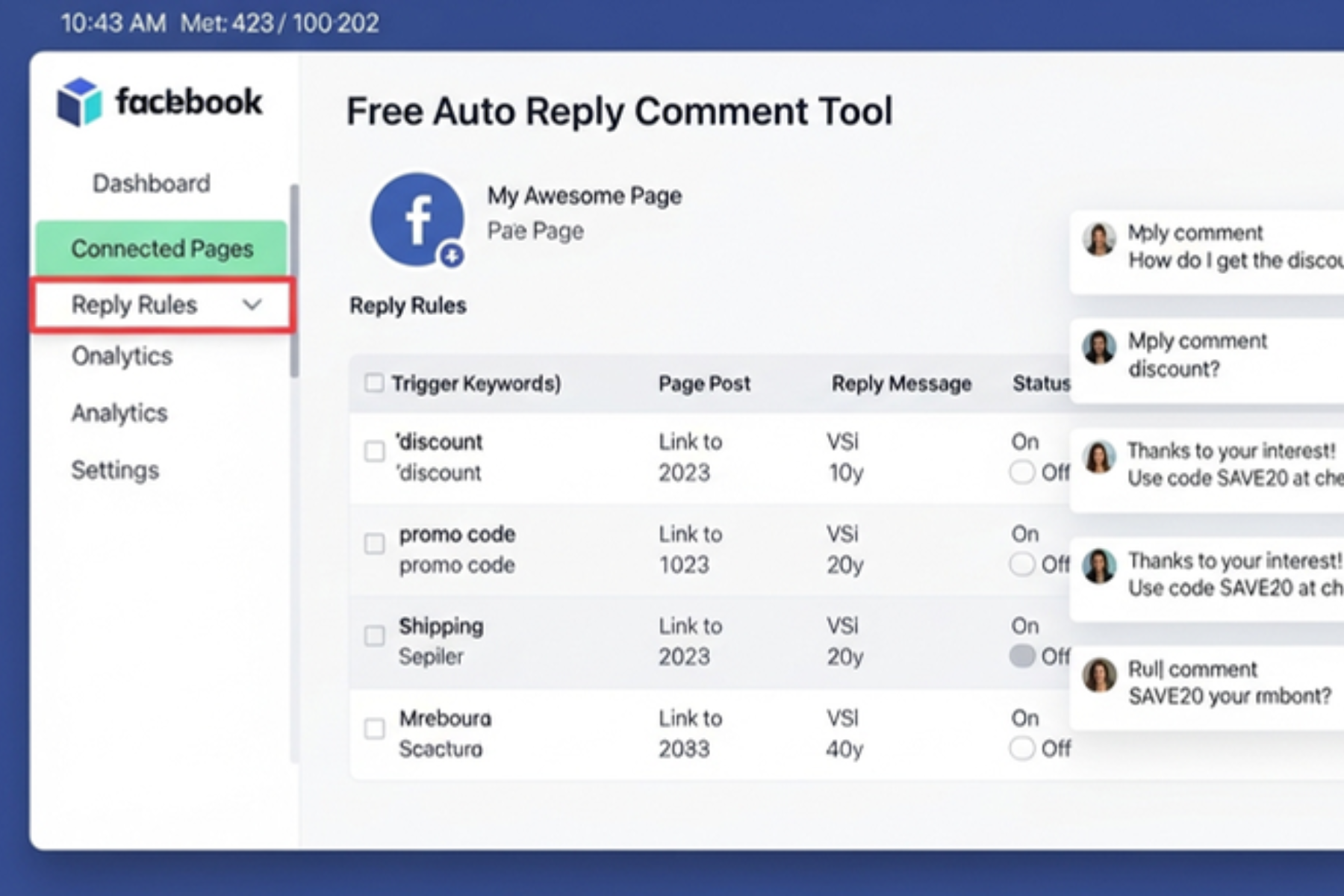
Task: Select the My Awesome Page profile icon
Action: pos(418,218)
